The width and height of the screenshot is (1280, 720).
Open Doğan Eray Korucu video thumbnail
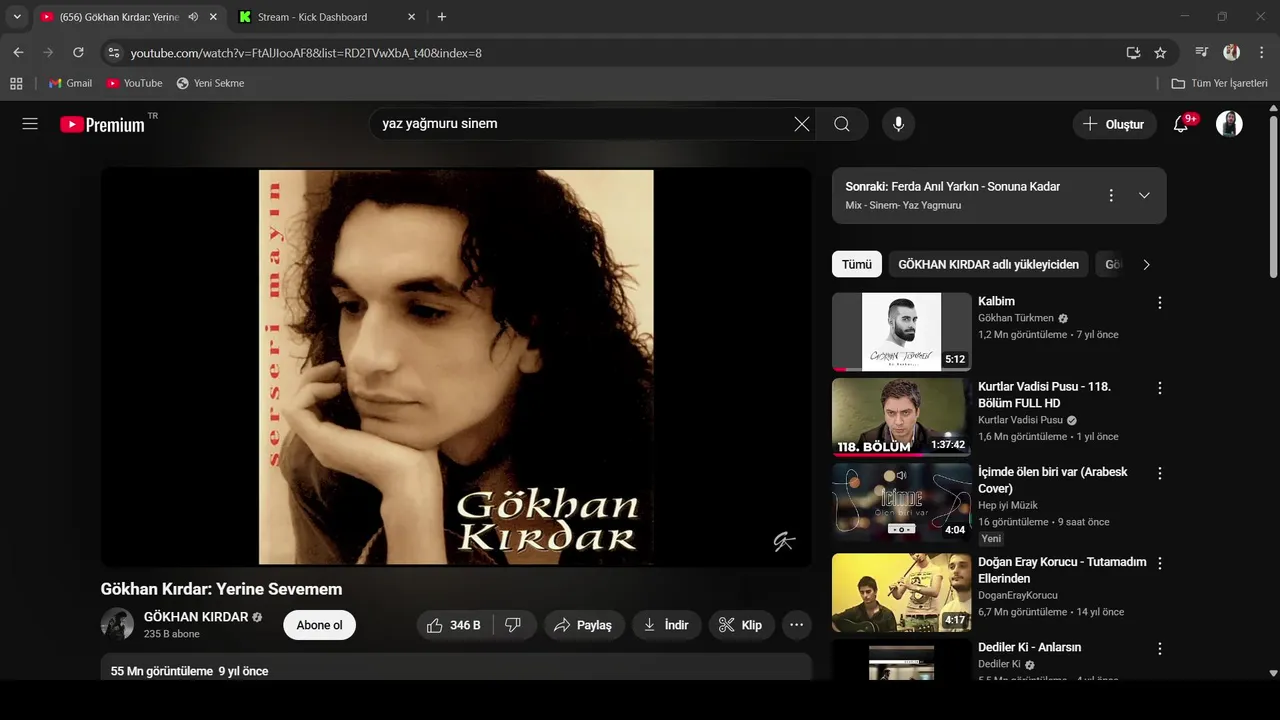(x=901, y=593)
